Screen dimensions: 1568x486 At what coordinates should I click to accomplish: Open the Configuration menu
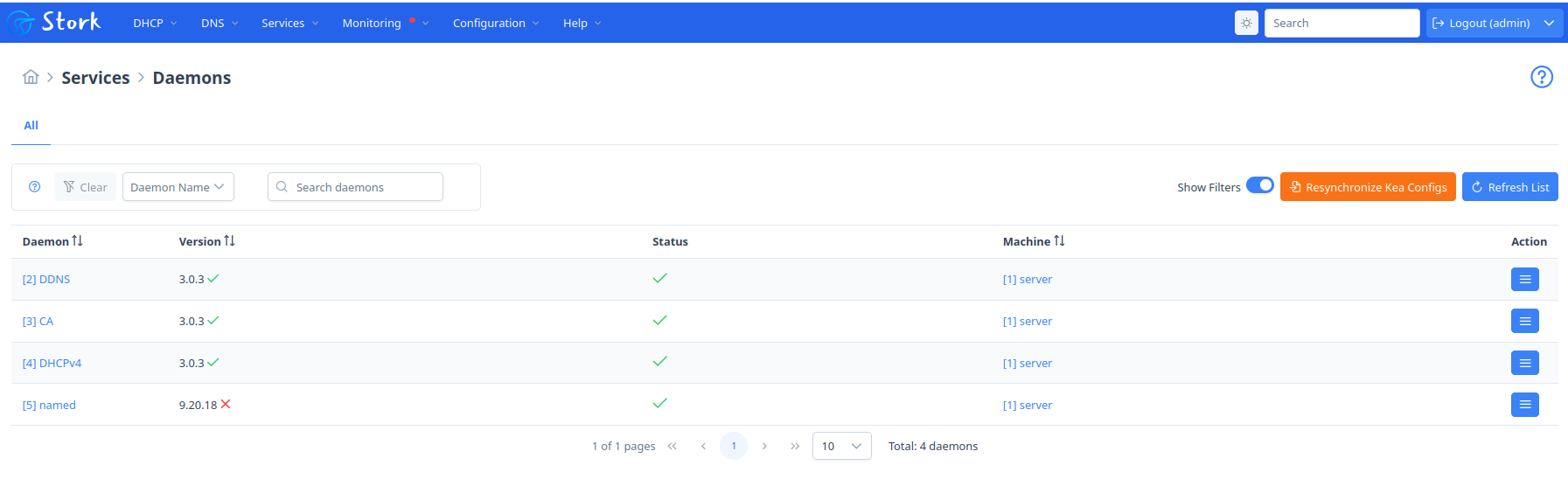496,23
